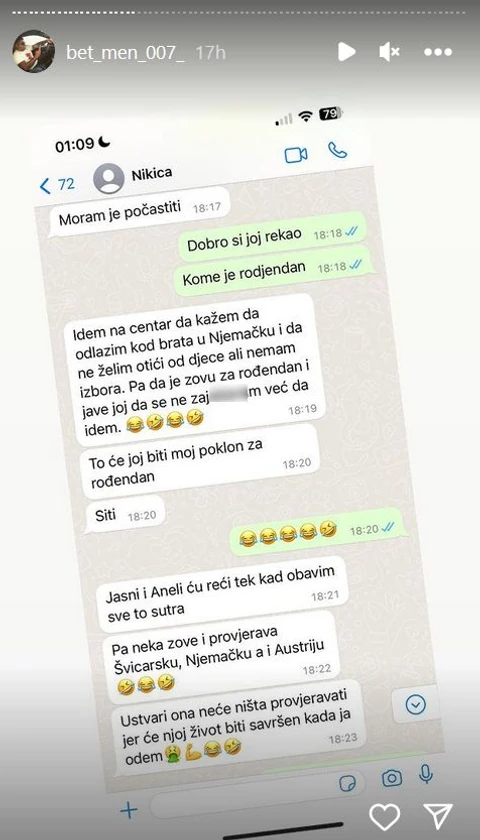Start a video call with Nikica
Image resolution: width=480 pixels, height=840 pixels.
[296, 155]
